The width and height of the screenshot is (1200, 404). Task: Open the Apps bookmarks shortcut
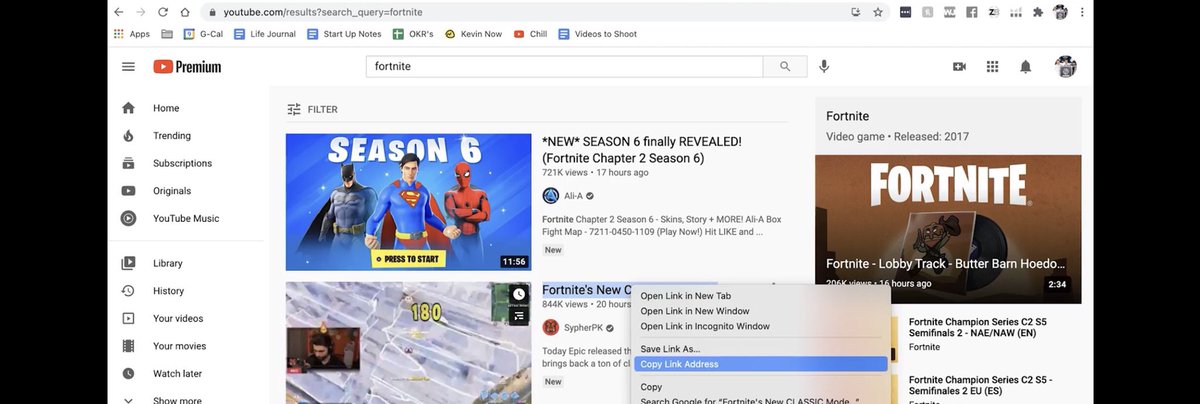point(131,33)
